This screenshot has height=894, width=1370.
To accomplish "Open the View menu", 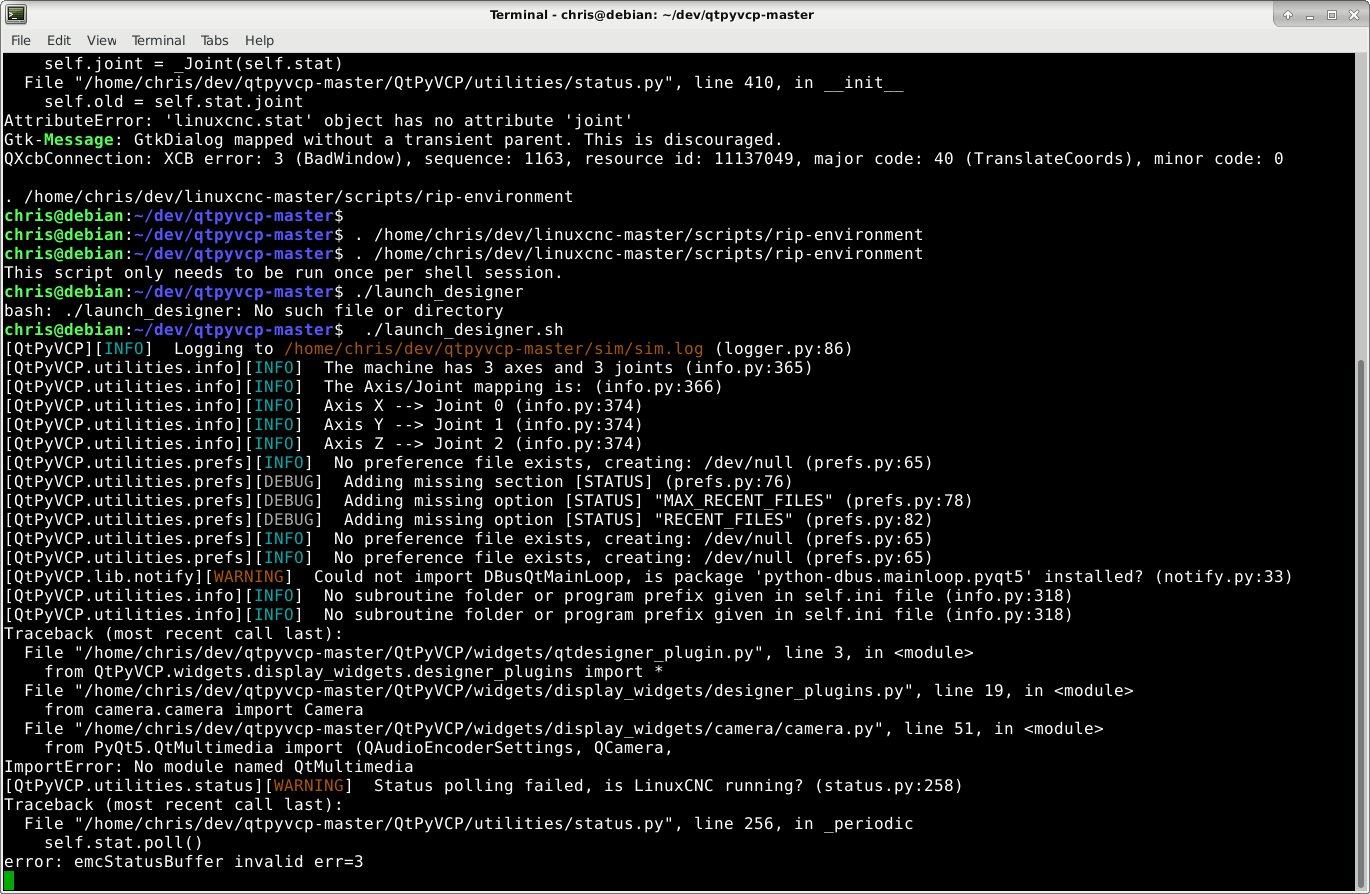I will (102, 40).
